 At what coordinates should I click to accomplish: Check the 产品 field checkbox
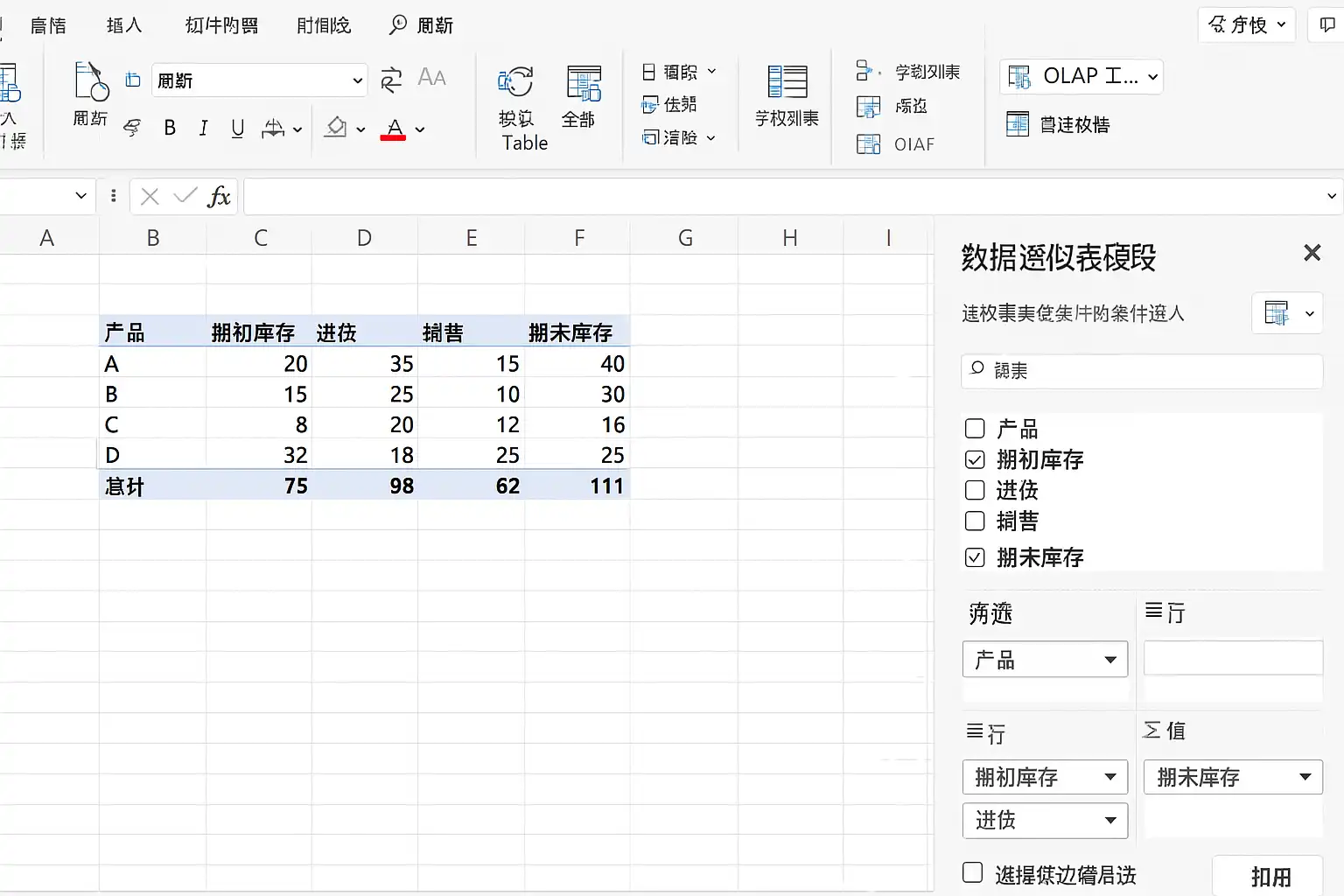click(x=975, y=429)
